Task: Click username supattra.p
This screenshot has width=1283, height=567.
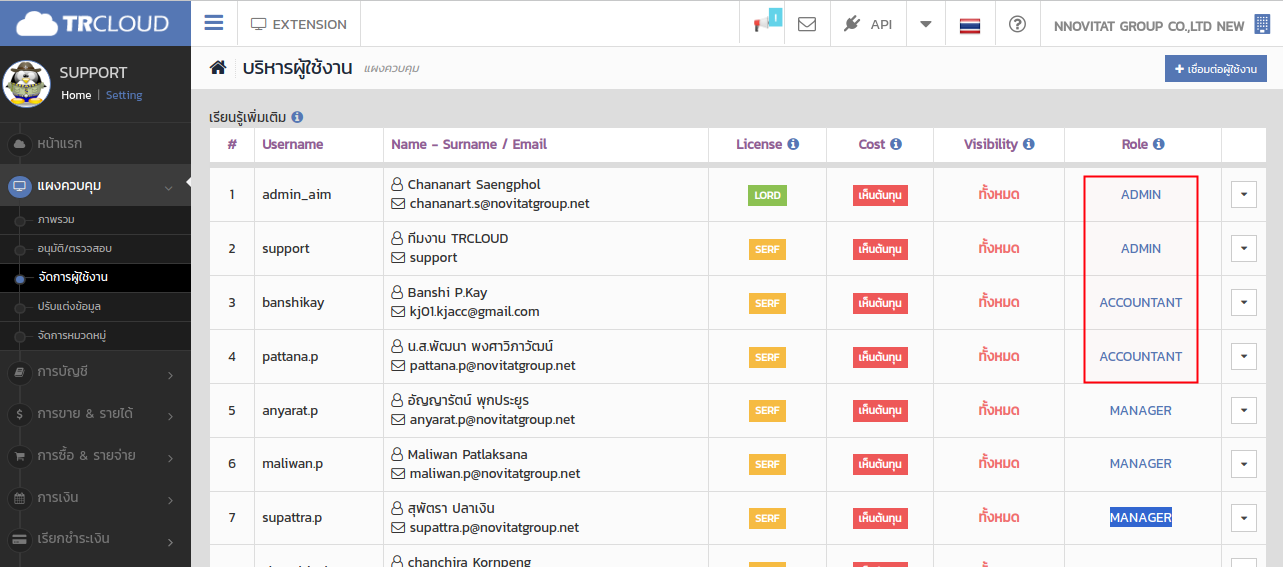Action: pos(292,518)
